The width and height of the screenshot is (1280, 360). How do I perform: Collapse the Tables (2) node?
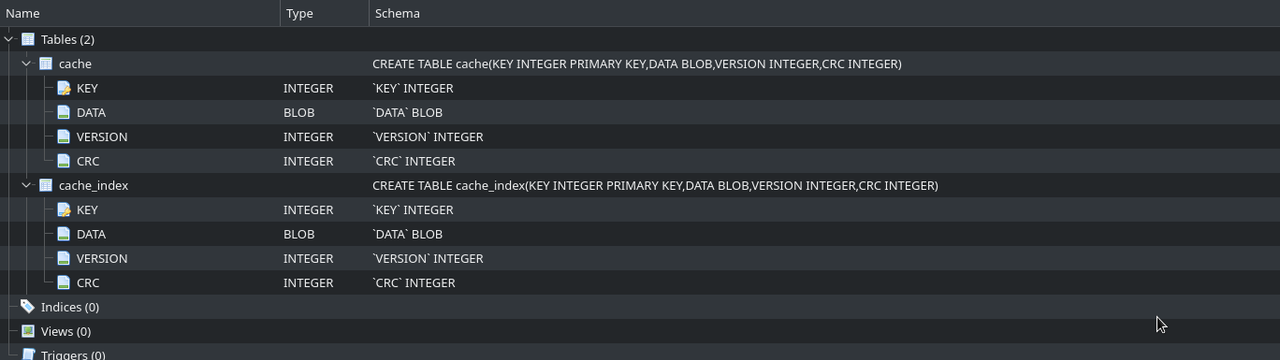[x=9, y=39]
